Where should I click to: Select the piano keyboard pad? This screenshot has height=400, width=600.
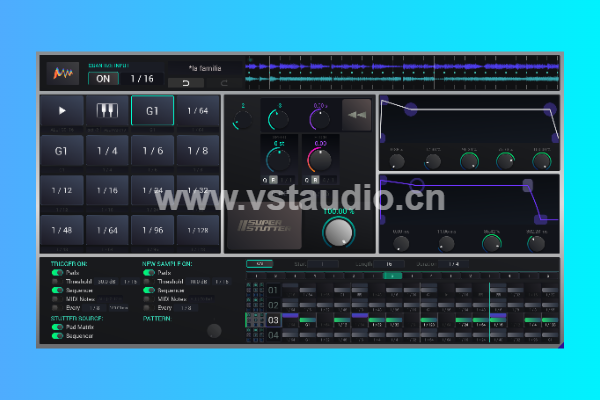point(107,111)
